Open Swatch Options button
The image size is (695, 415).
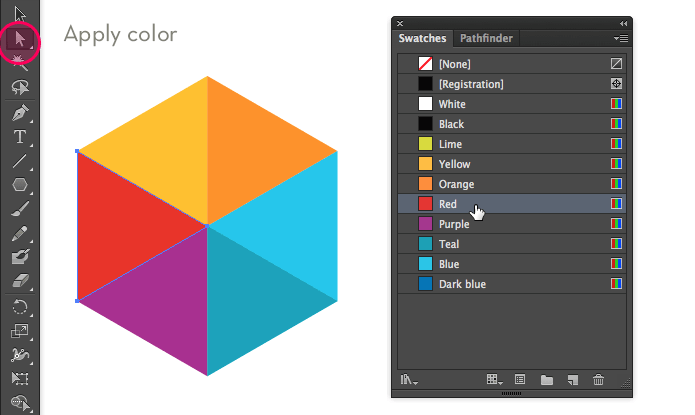point(520,380)
